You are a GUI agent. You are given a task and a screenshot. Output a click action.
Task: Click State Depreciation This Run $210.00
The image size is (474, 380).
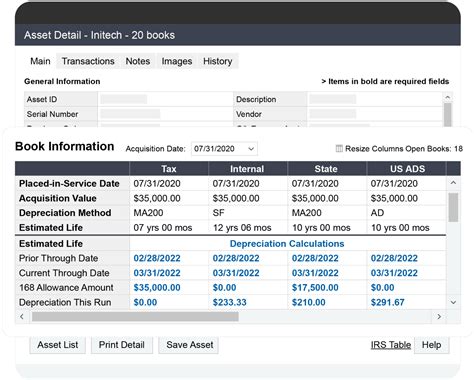point(309,302)
